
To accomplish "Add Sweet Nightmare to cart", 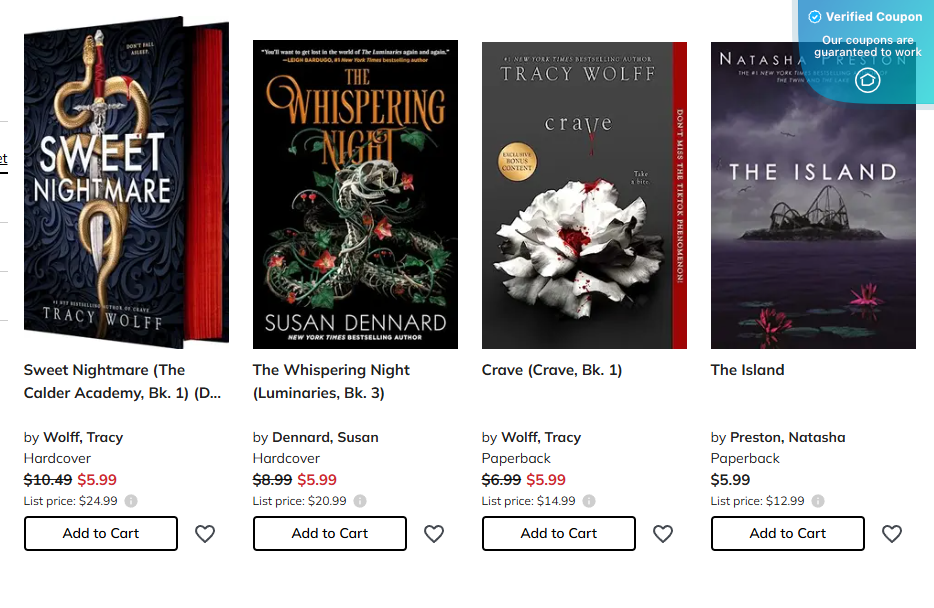I will [100, 534].
